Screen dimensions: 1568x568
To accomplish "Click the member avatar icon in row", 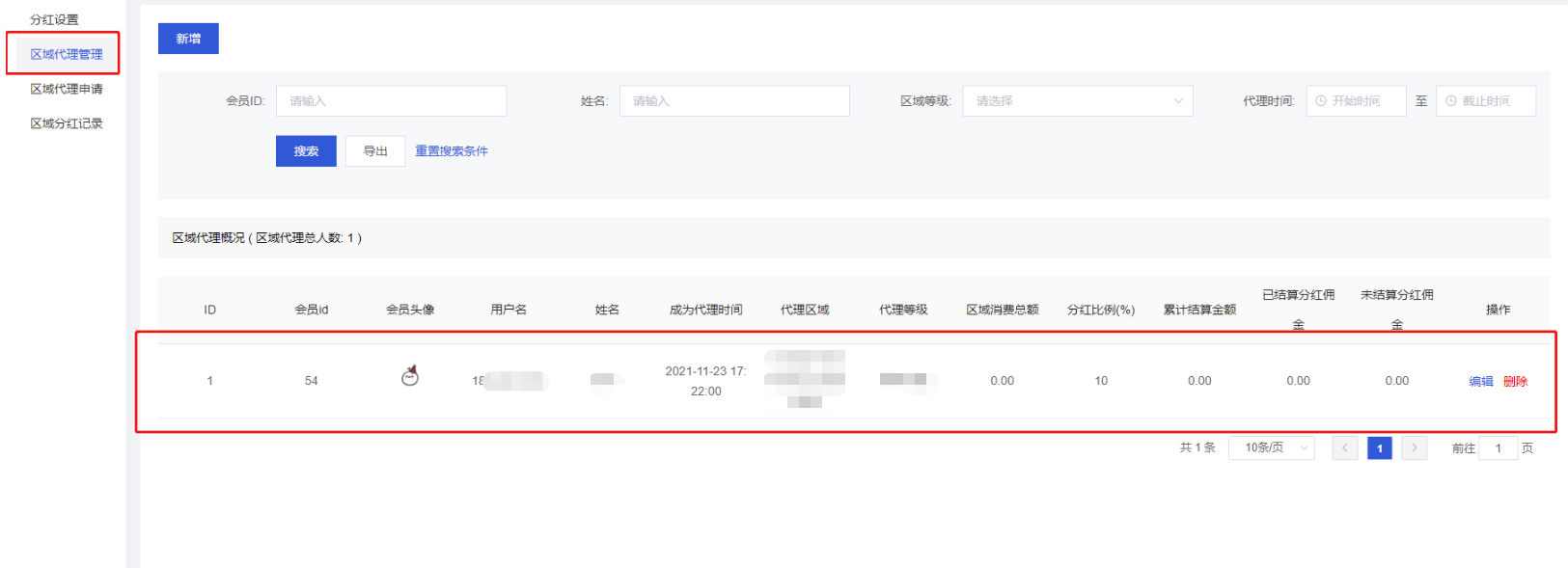I will tap(410, 376).
